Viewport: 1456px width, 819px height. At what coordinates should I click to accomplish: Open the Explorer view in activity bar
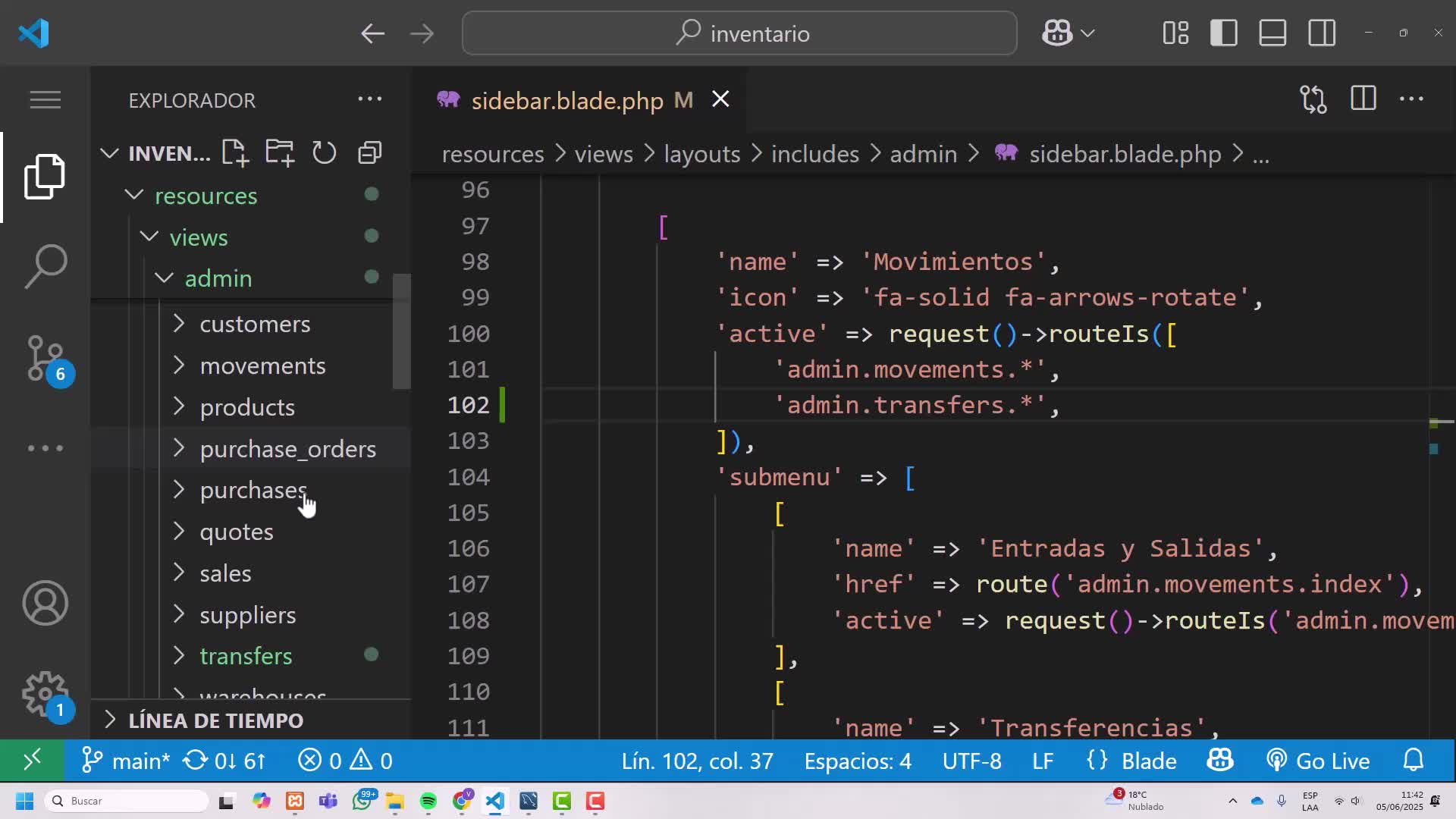[45, 177]
